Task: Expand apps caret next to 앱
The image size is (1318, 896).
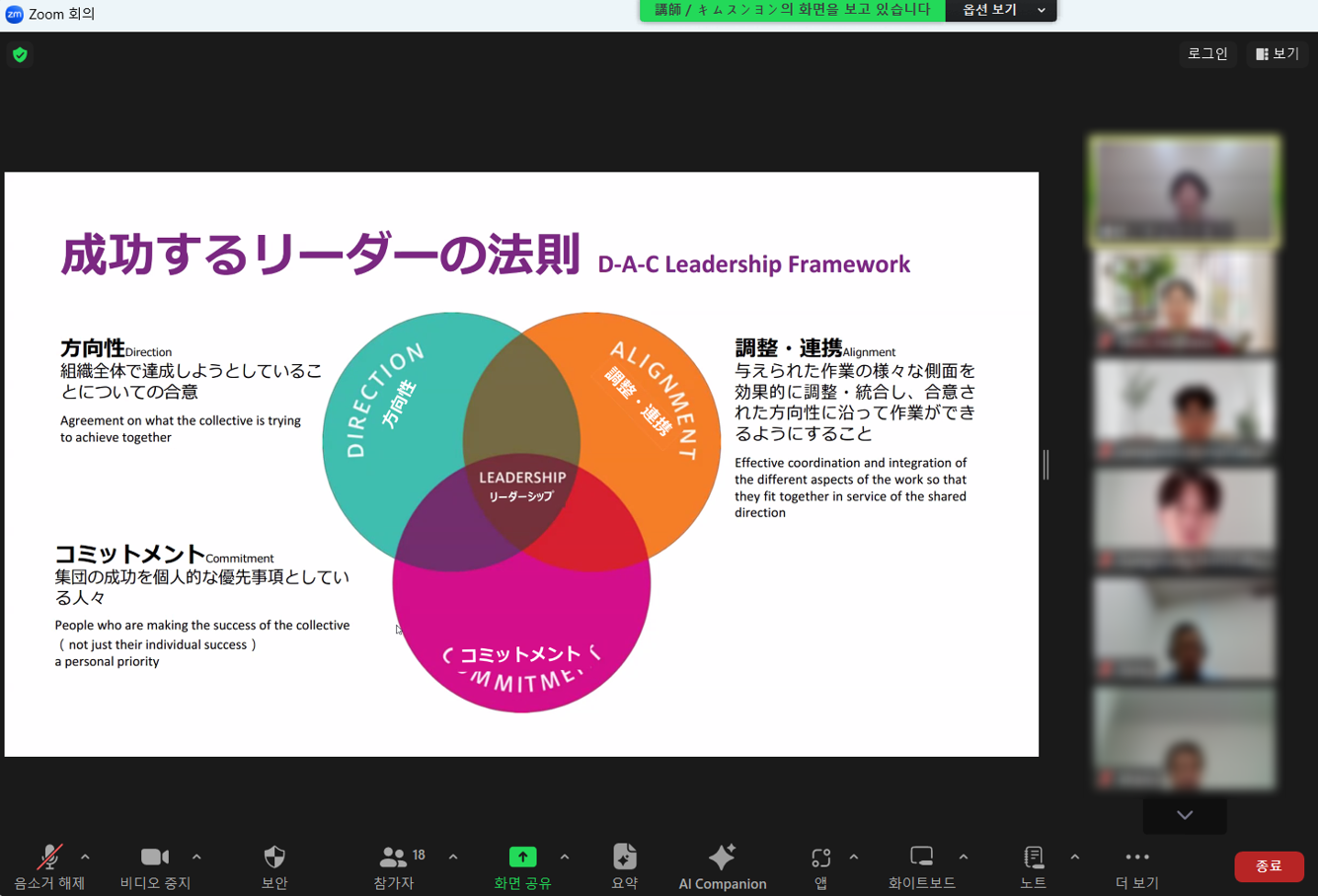Action: (x=854, y=857)
